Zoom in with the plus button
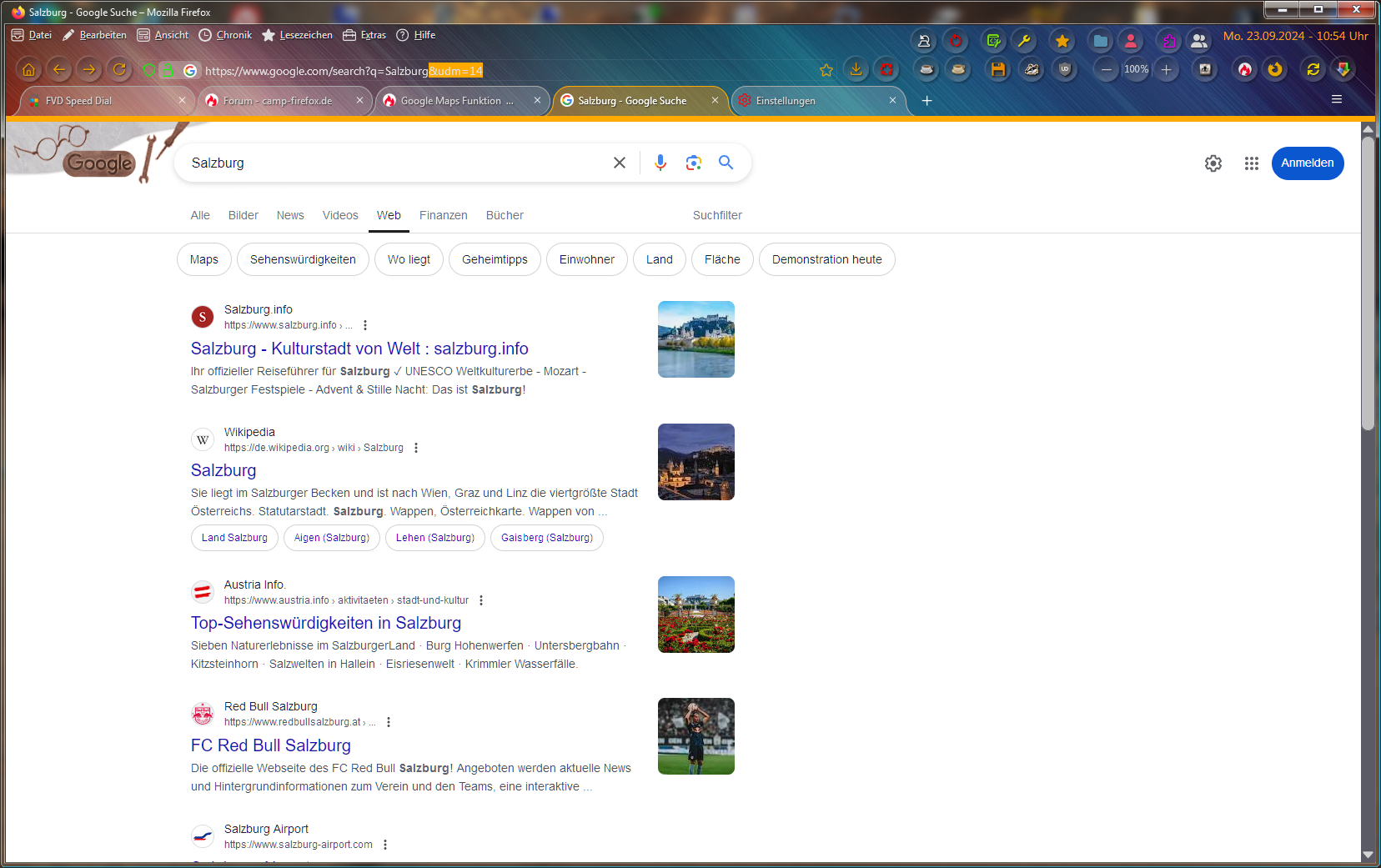 1167,70
